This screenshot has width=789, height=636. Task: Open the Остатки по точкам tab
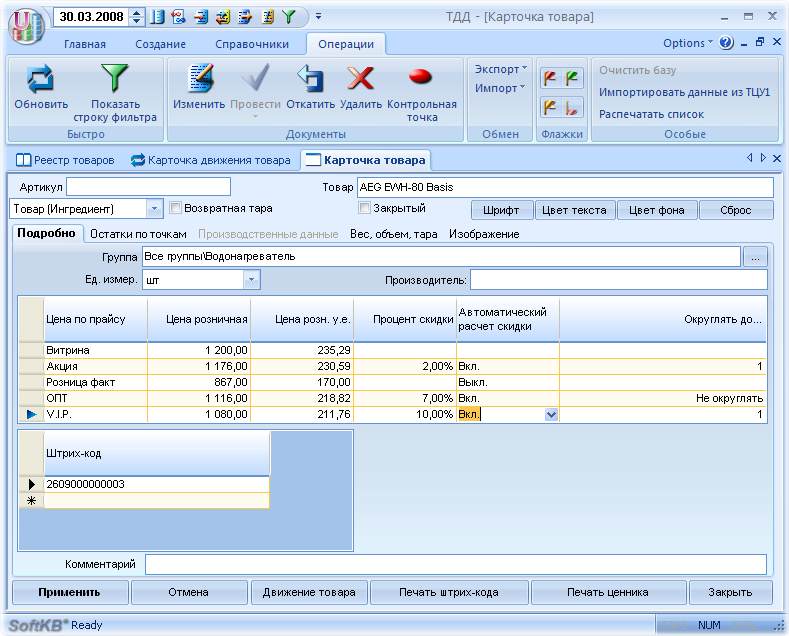pos(138,233)
